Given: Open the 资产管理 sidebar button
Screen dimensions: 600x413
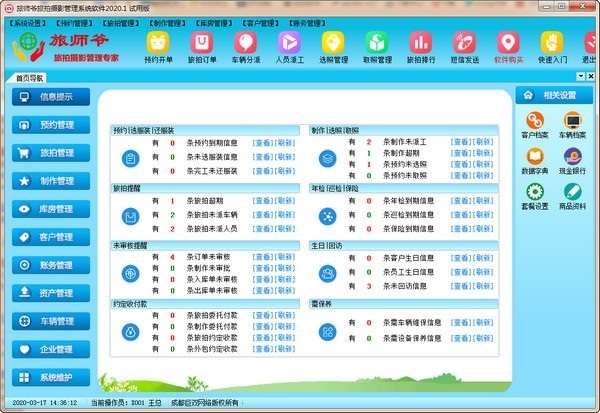Looking at the screenshot, I should [x=51, y=293].
